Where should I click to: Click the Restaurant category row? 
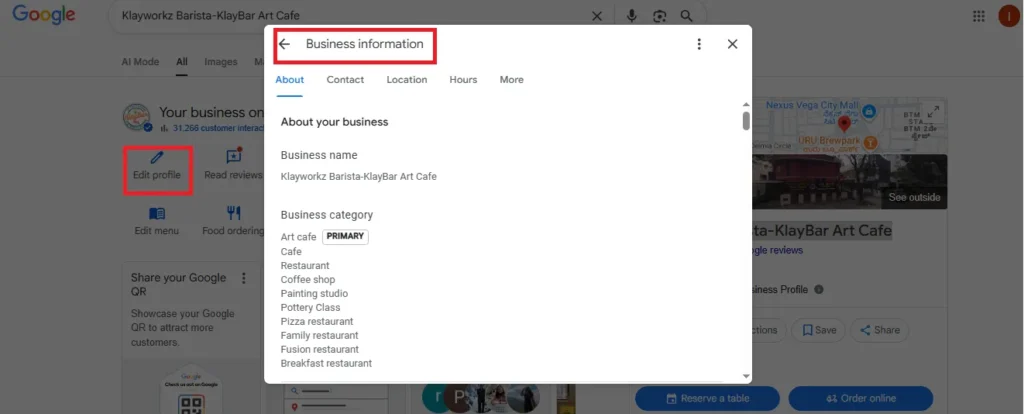(305, 266)
